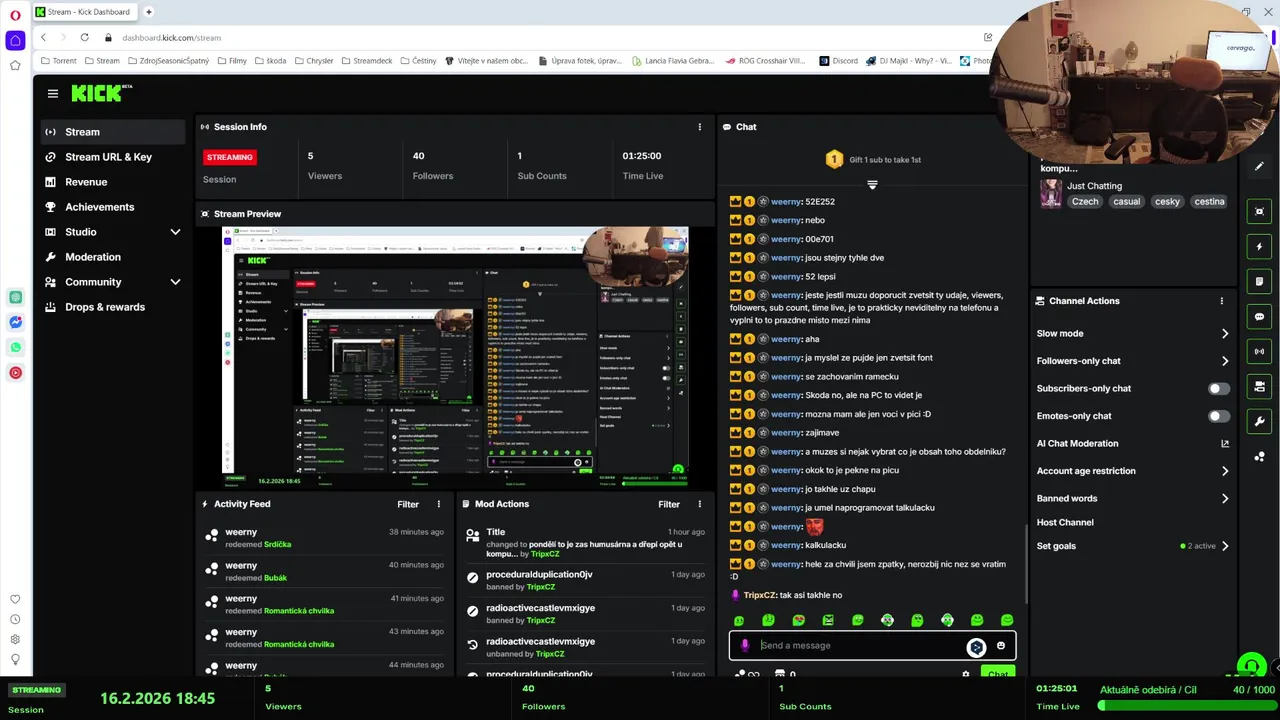This screenshot has height=720, width=1280.
Task: Open Activity Feed three-dot menu
Action: tap(438, 504)
